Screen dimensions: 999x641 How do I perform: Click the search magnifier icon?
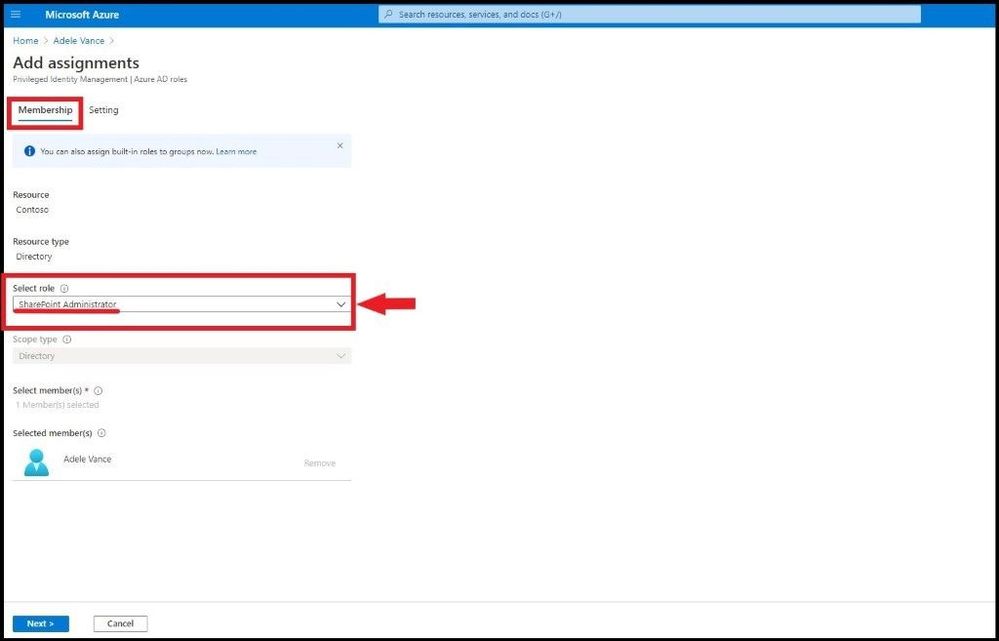(x=389, y=14)
